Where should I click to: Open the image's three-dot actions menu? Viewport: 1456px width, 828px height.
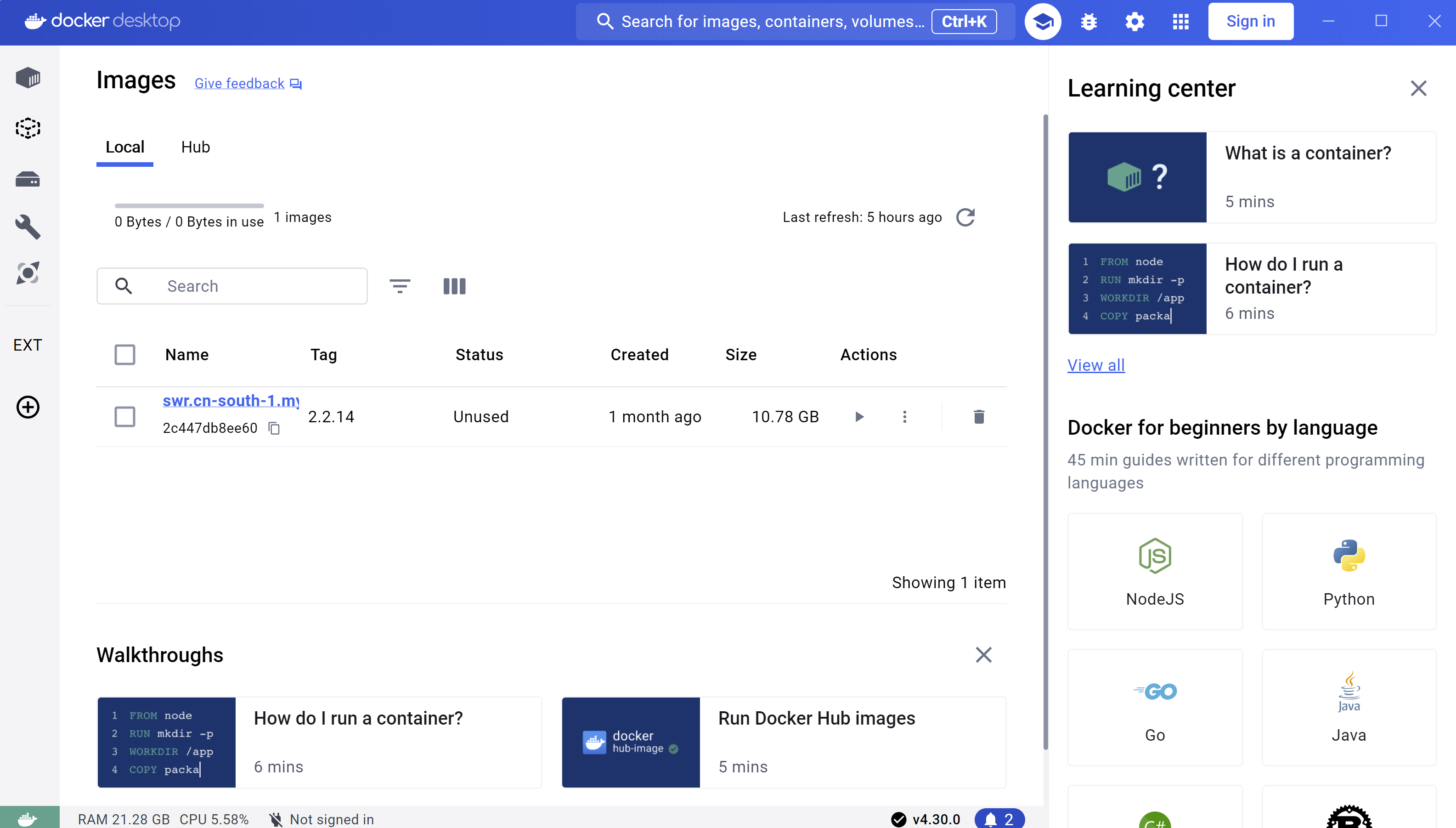pyautogui.click(x=905, y=417)
